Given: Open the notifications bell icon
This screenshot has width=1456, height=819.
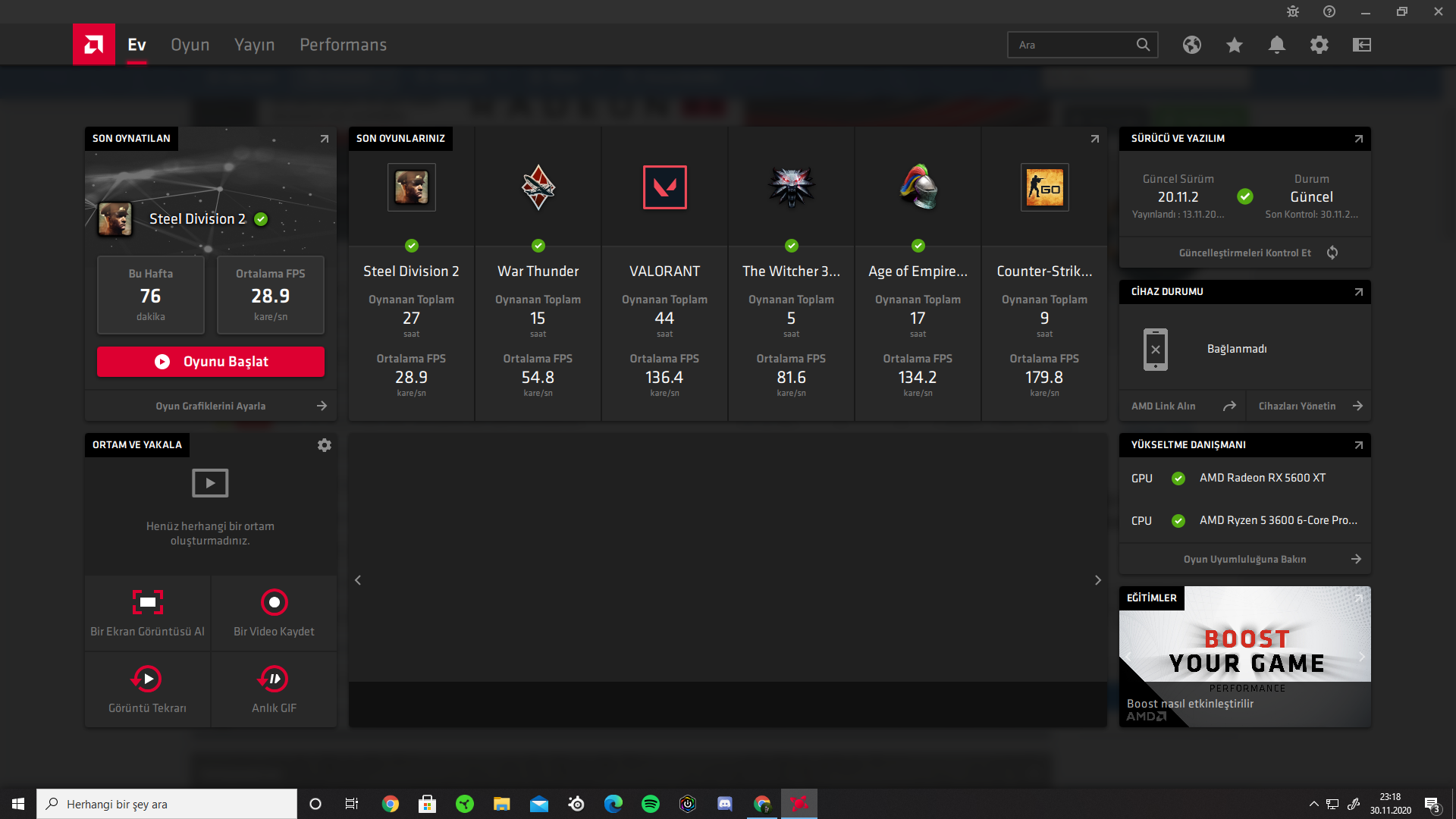Looking at the screenshot, I should (x=1277, y=45).
